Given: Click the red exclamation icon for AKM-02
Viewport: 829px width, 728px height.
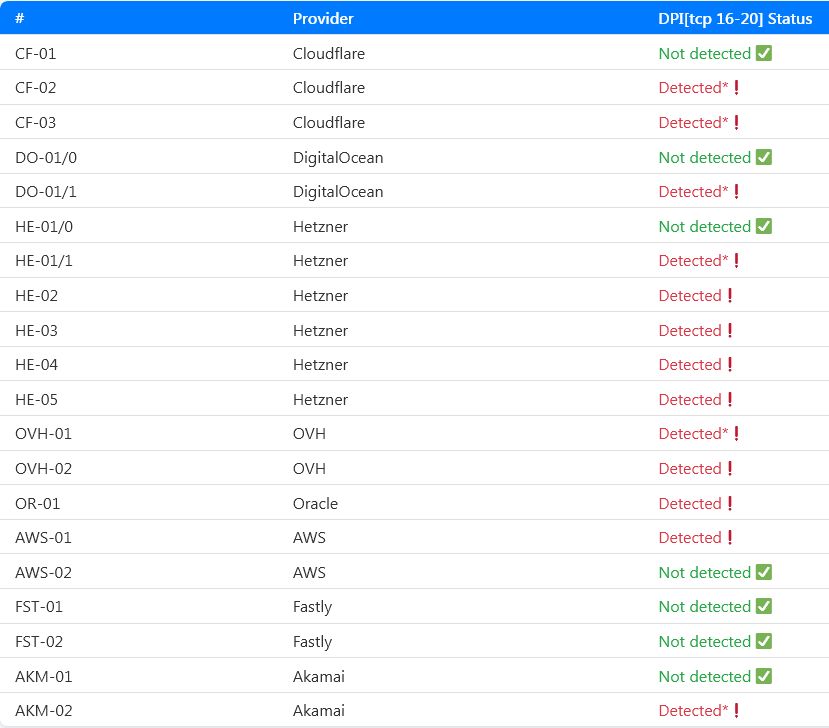Looking at the screenshot, I should pos(737,711).
